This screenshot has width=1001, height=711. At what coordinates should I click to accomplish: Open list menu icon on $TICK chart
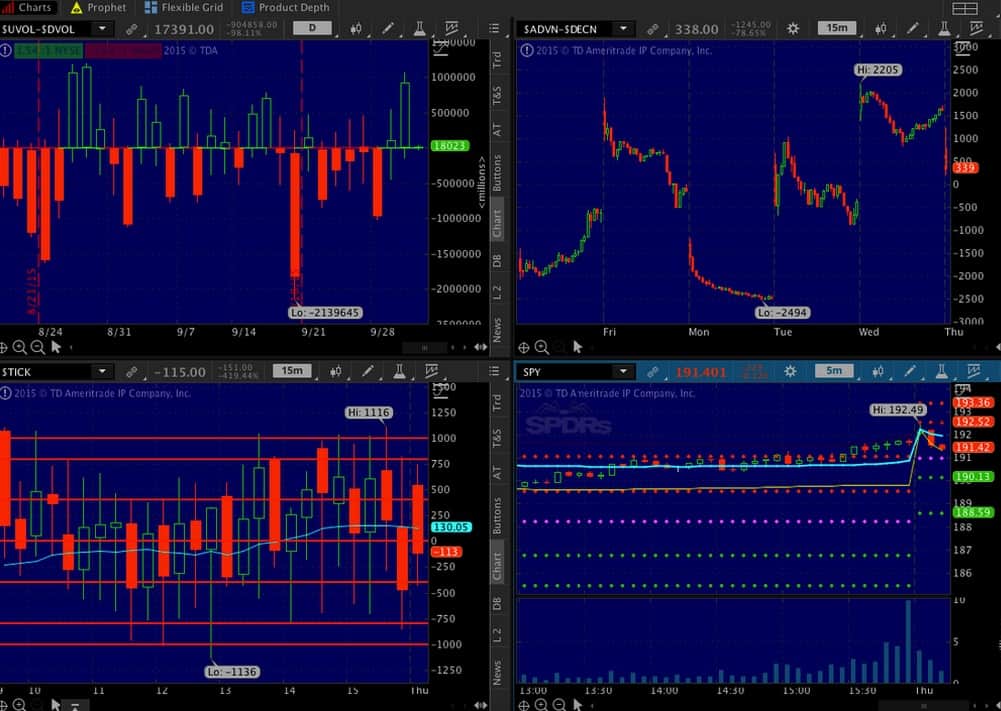point(494,371)
